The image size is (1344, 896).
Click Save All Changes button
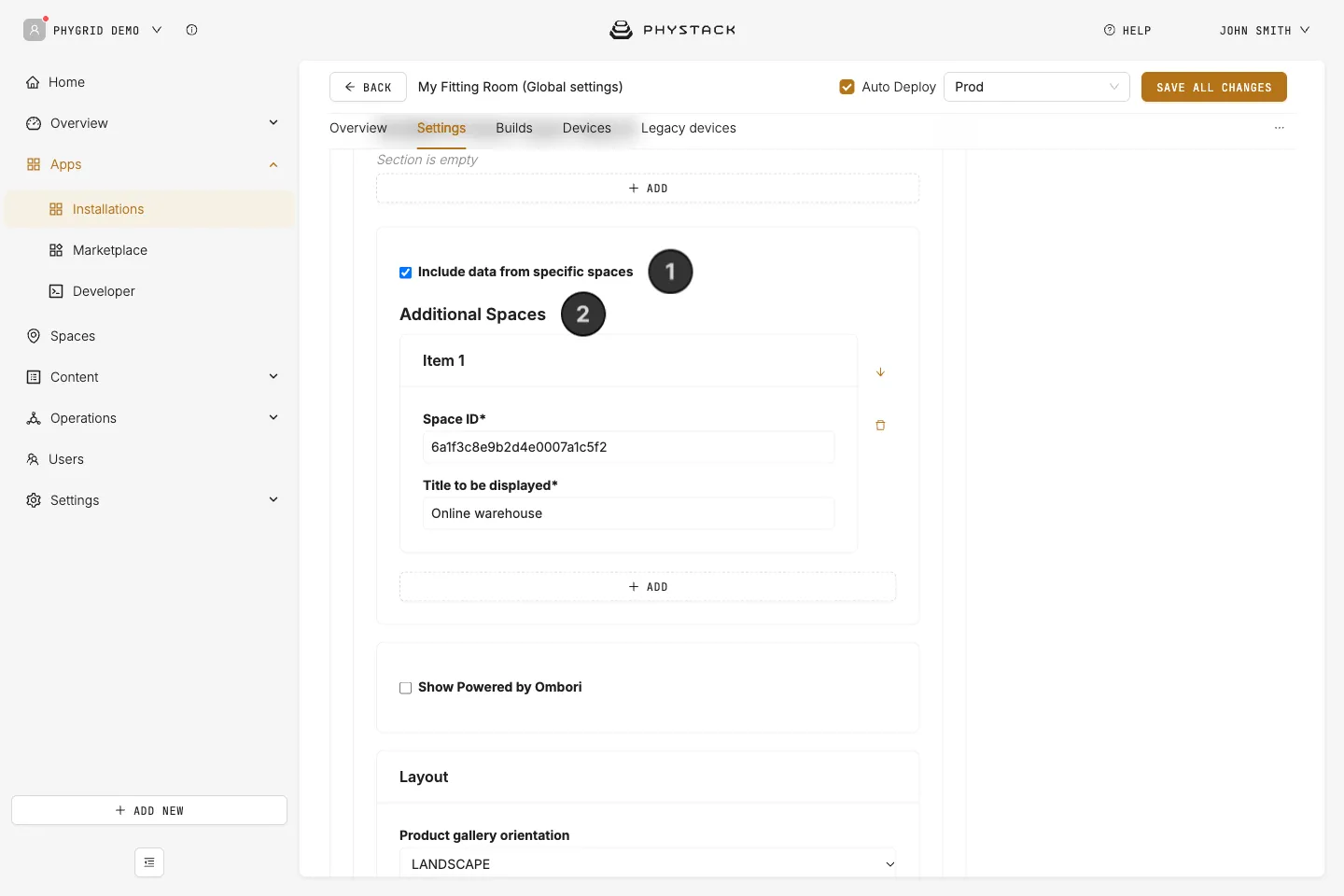tap(1214, 87)
